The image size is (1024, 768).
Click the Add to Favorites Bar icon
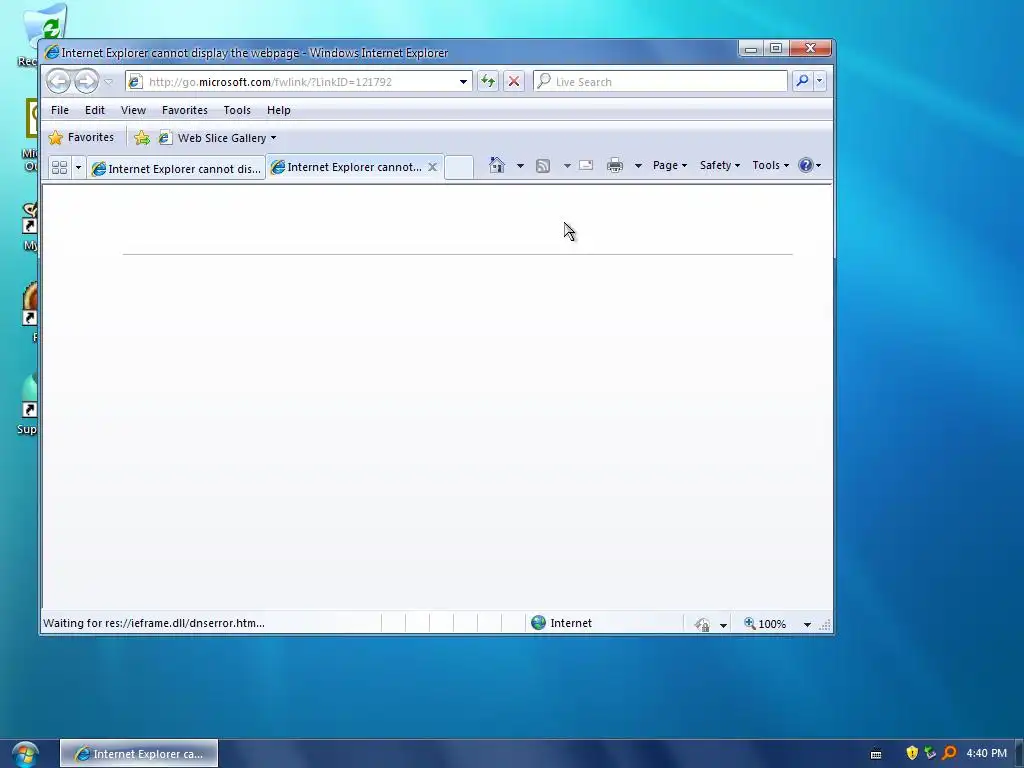(142, 137)
